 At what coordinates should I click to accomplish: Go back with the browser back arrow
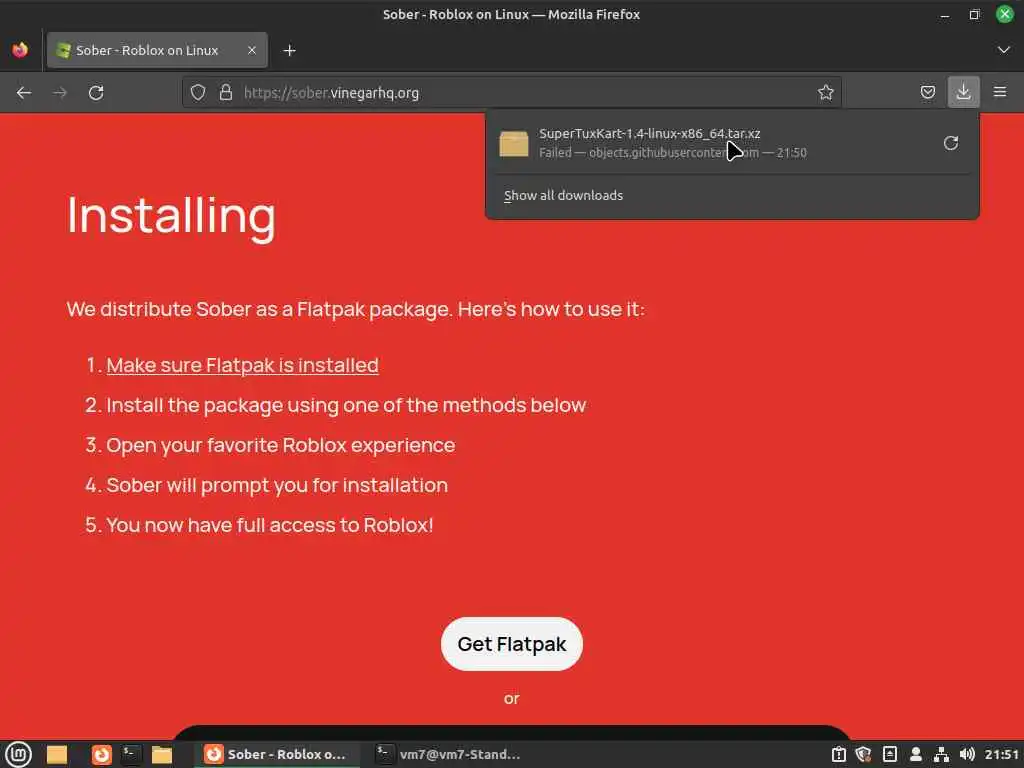[24, 93]
